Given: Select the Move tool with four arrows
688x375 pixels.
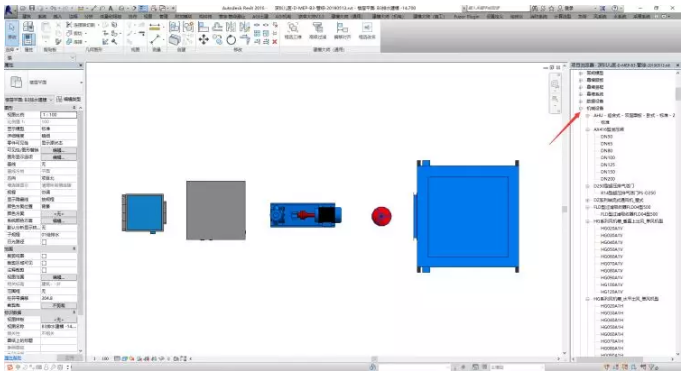Looking at the screenshot, I should tap(204, 40).
